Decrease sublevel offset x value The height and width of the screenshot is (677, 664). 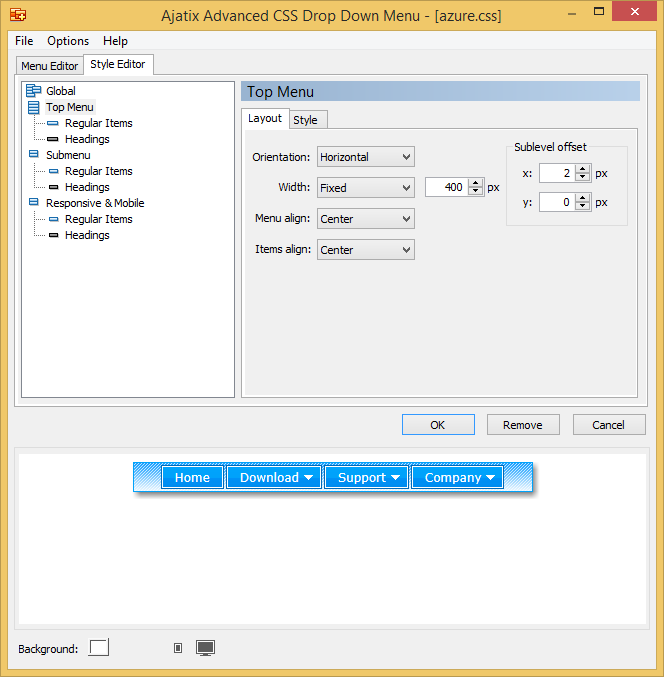(583, 178)
